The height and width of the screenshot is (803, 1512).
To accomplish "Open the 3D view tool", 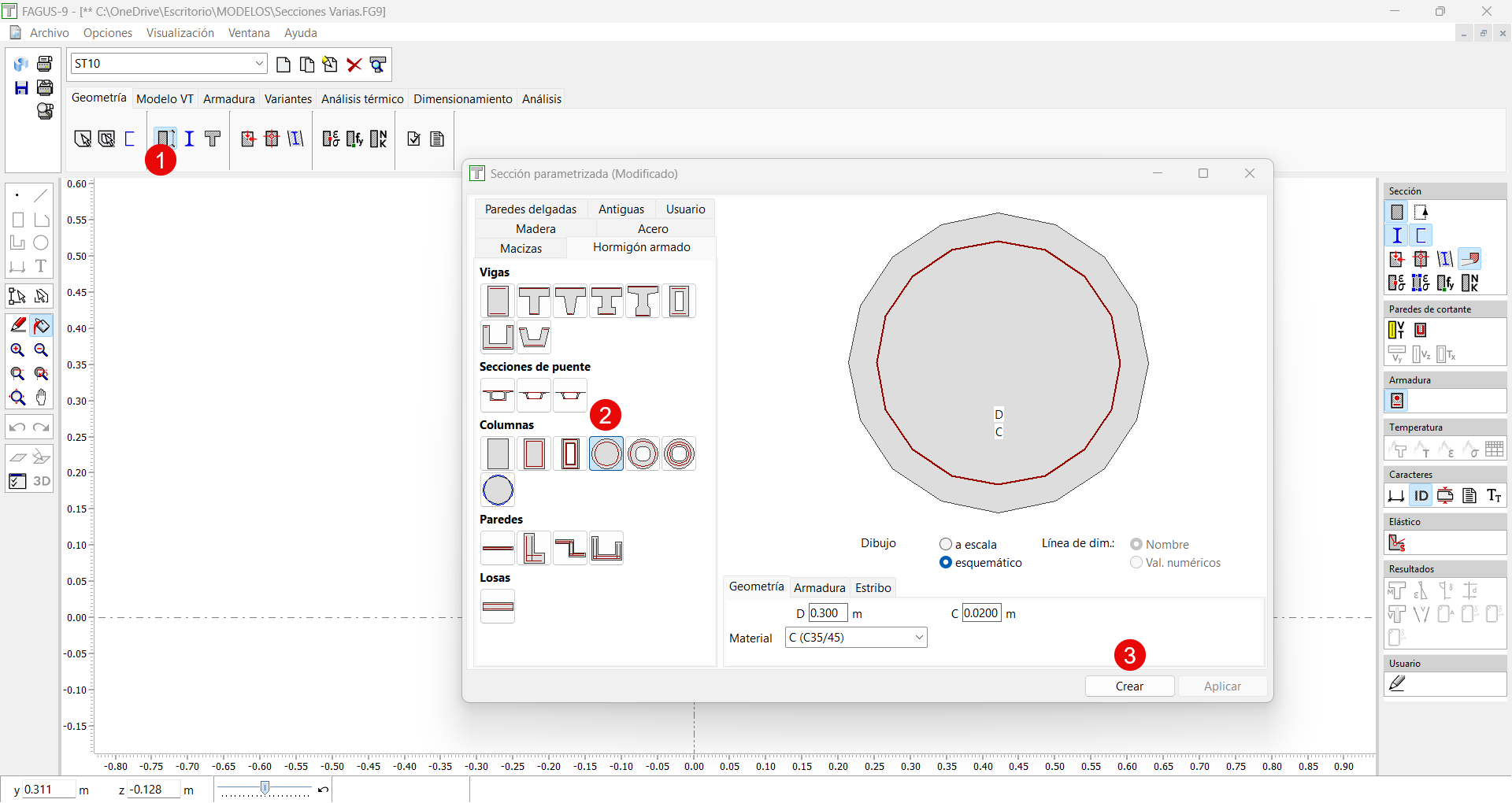I will (42, 481).
